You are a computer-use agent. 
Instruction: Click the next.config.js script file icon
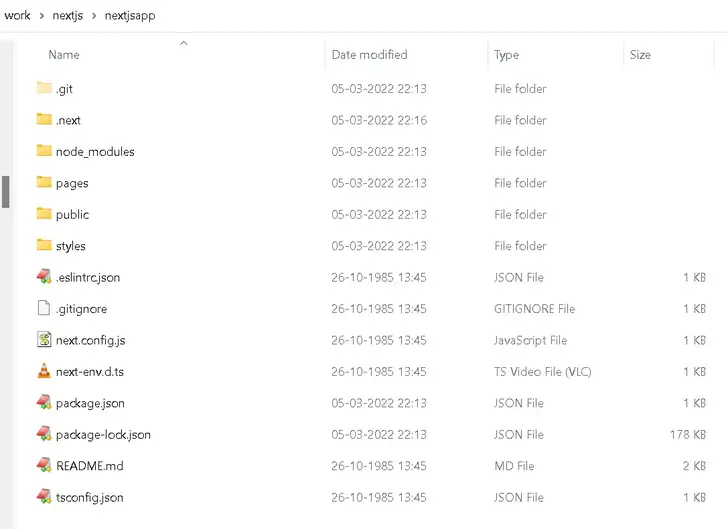44,340
